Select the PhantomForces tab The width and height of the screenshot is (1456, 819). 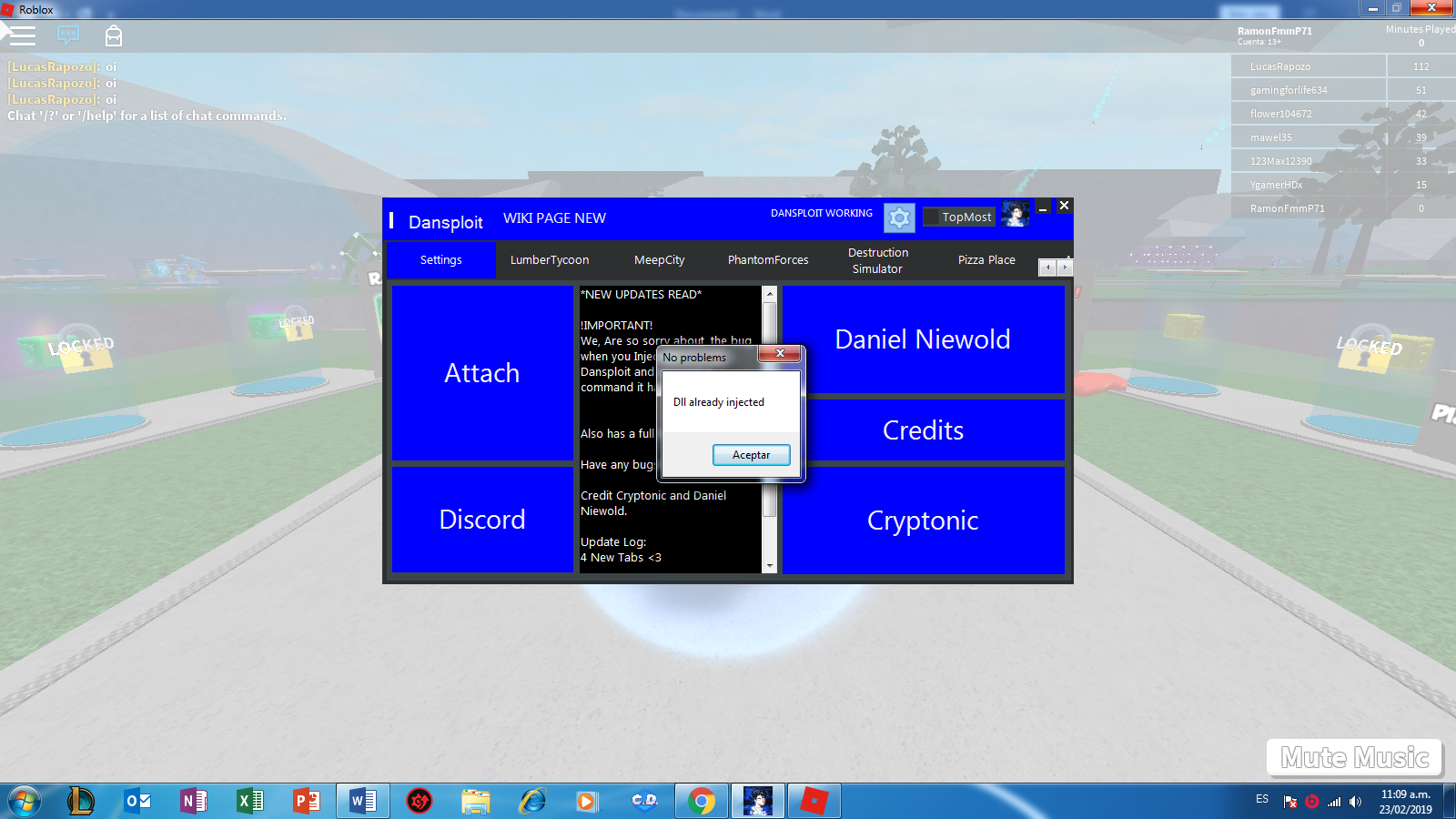pyautogui.click(x=768, y=260)
